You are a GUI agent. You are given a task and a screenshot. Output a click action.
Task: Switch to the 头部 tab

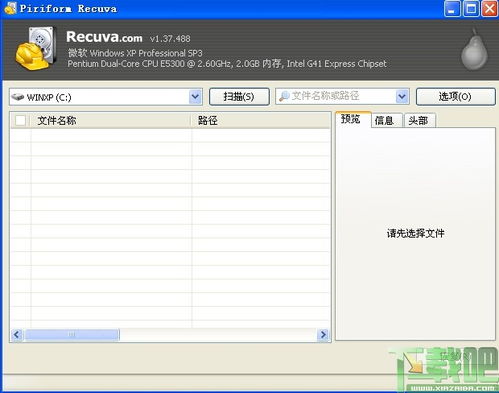click(418, 120)
